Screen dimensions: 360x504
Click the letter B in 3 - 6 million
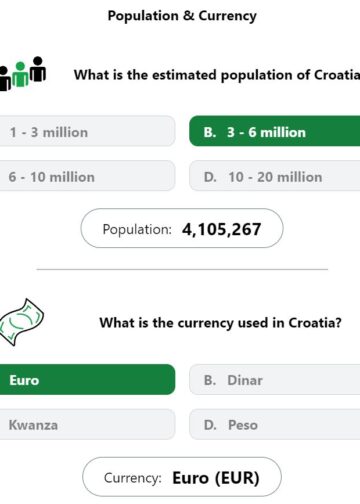(x=210, y=132)
